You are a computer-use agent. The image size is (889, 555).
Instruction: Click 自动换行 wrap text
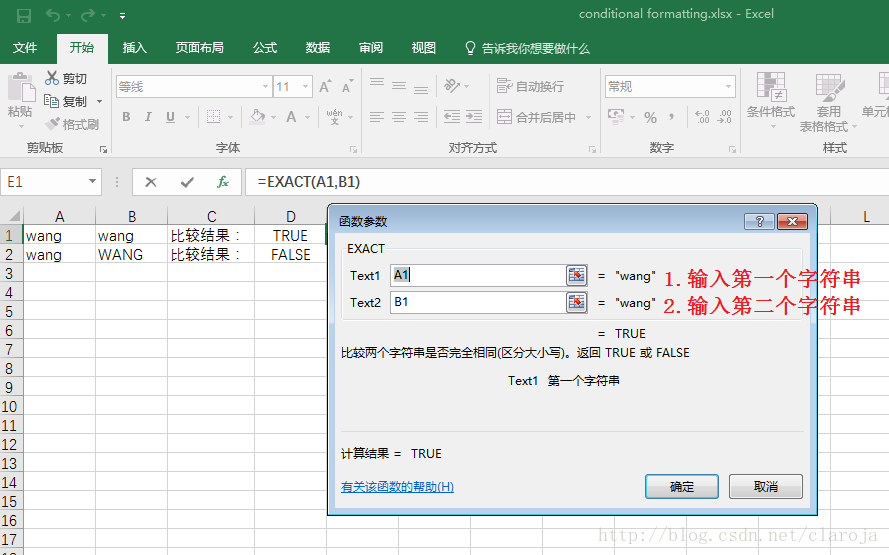point(530,86)
